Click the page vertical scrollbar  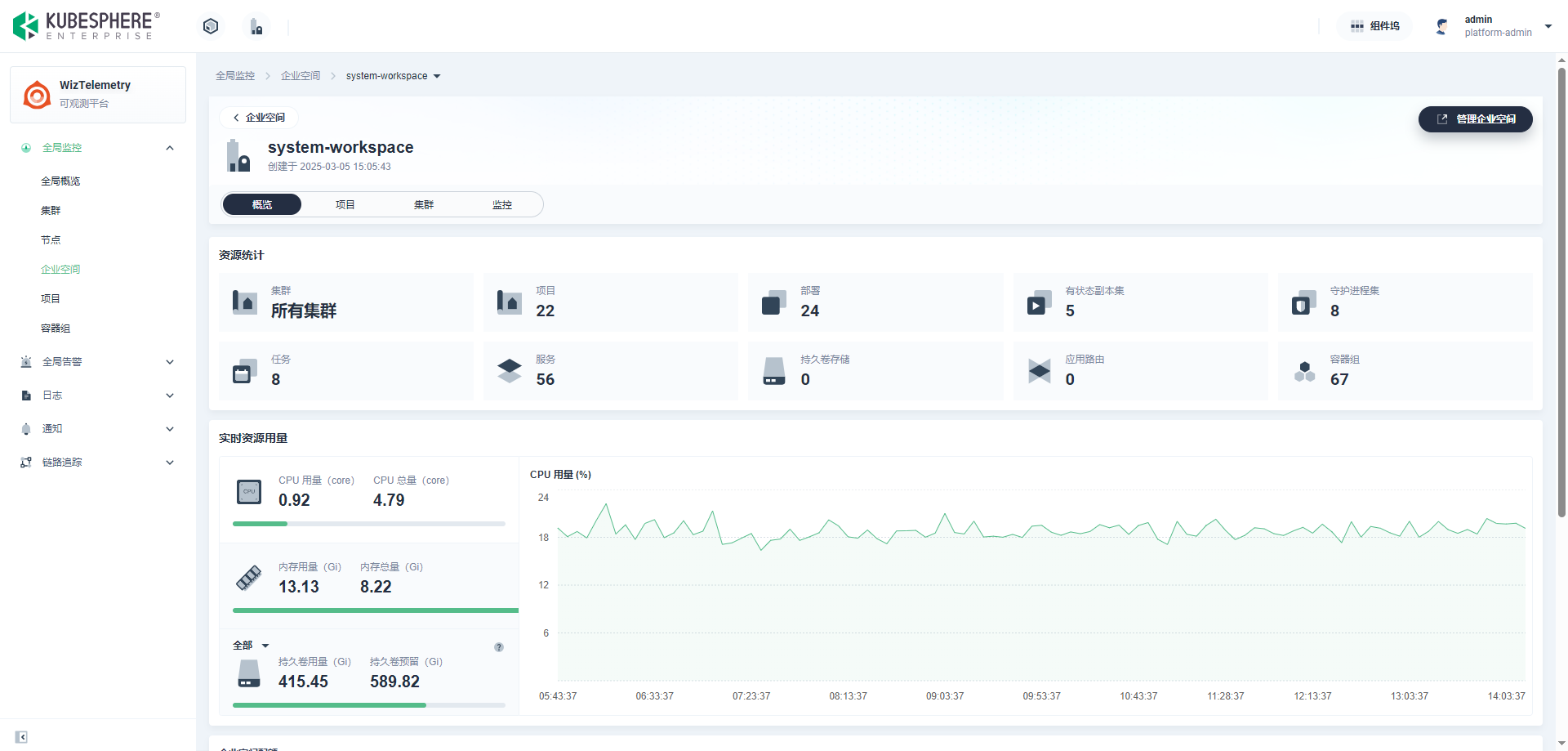point(1561,294)
